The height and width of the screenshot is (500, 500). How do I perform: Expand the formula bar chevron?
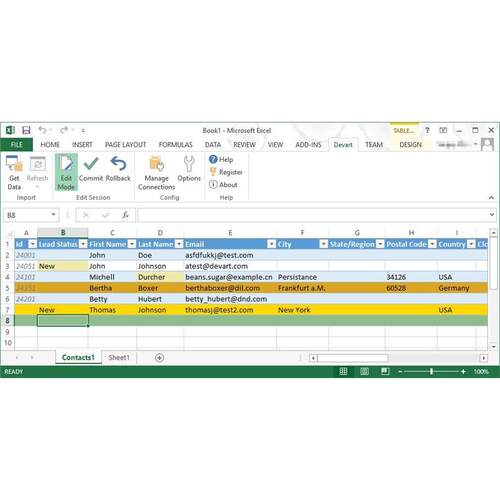tap(492, 215)
